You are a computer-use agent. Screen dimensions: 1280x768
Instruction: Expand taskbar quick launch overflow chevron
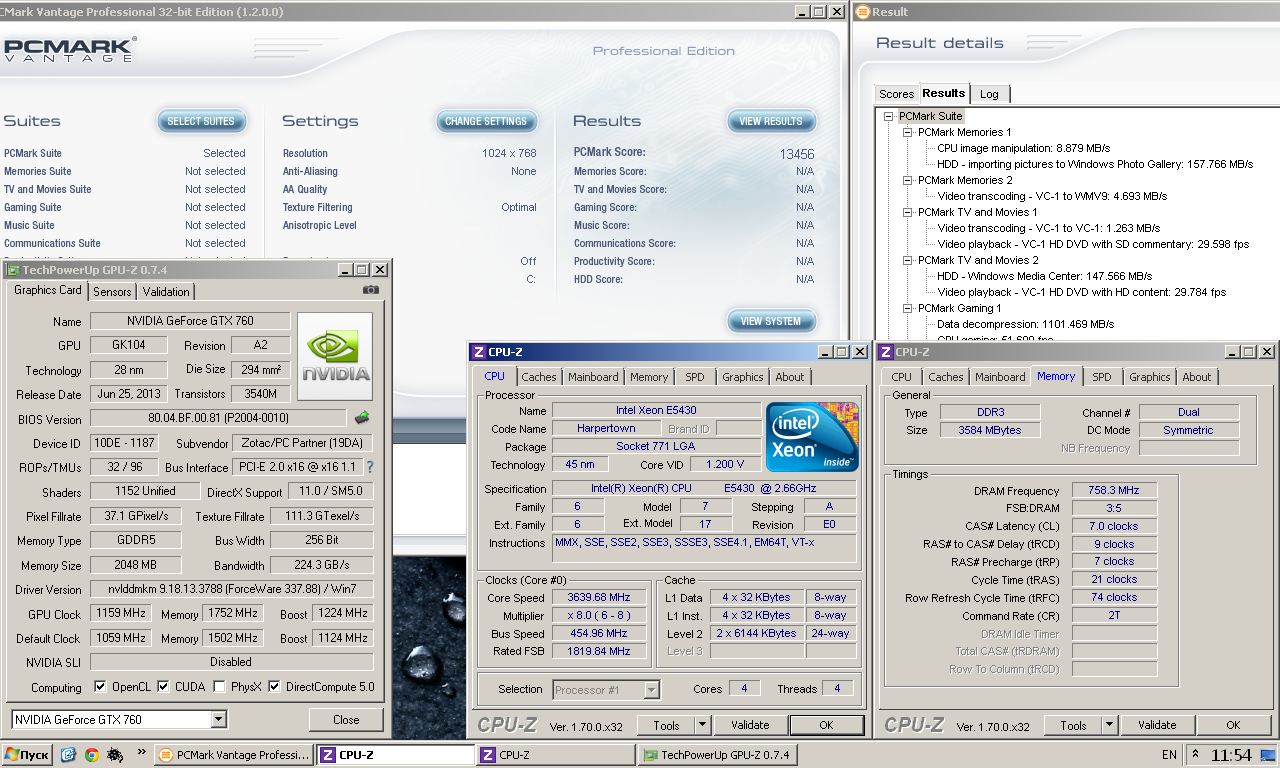141,752
